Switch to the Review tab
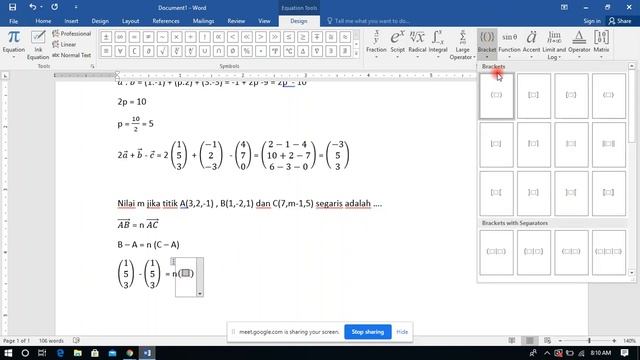640x360 pixels. [236, 21]
